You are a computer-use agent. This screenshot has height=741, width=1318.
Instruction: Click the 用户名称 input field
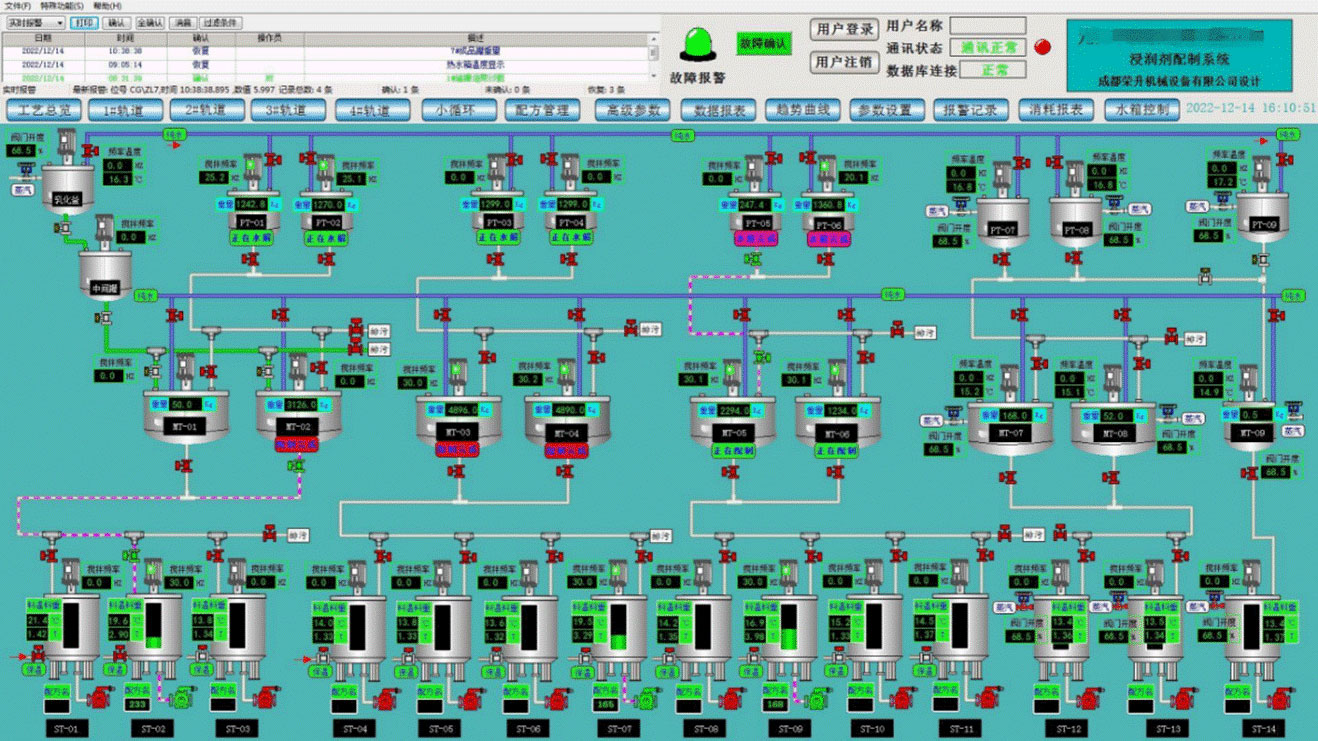(987, 26)
